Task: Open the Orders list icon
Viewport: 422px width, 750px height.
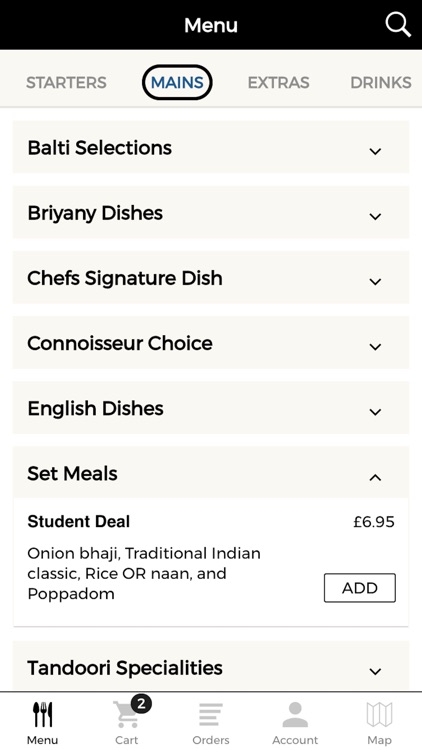Action: click(x=211, y=715)
